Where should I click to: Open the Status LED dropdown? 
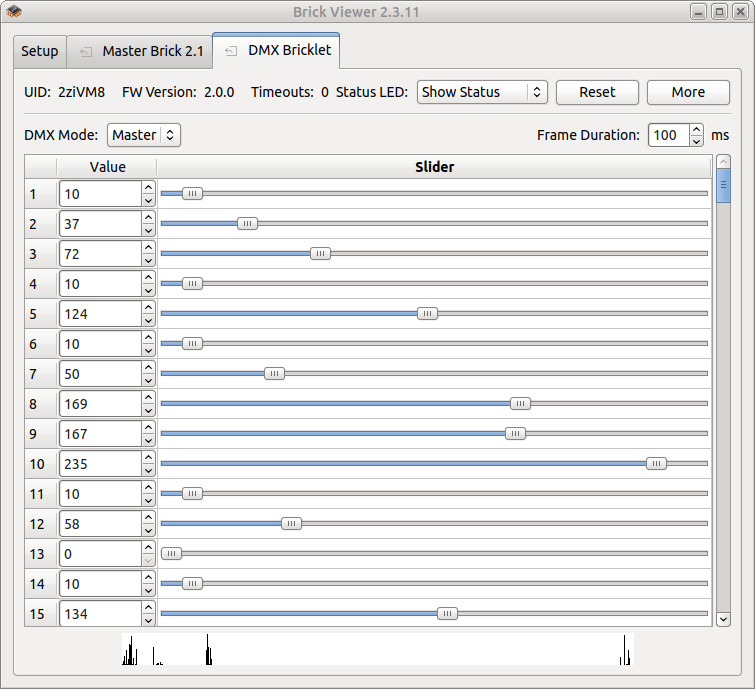coord(482,92)
